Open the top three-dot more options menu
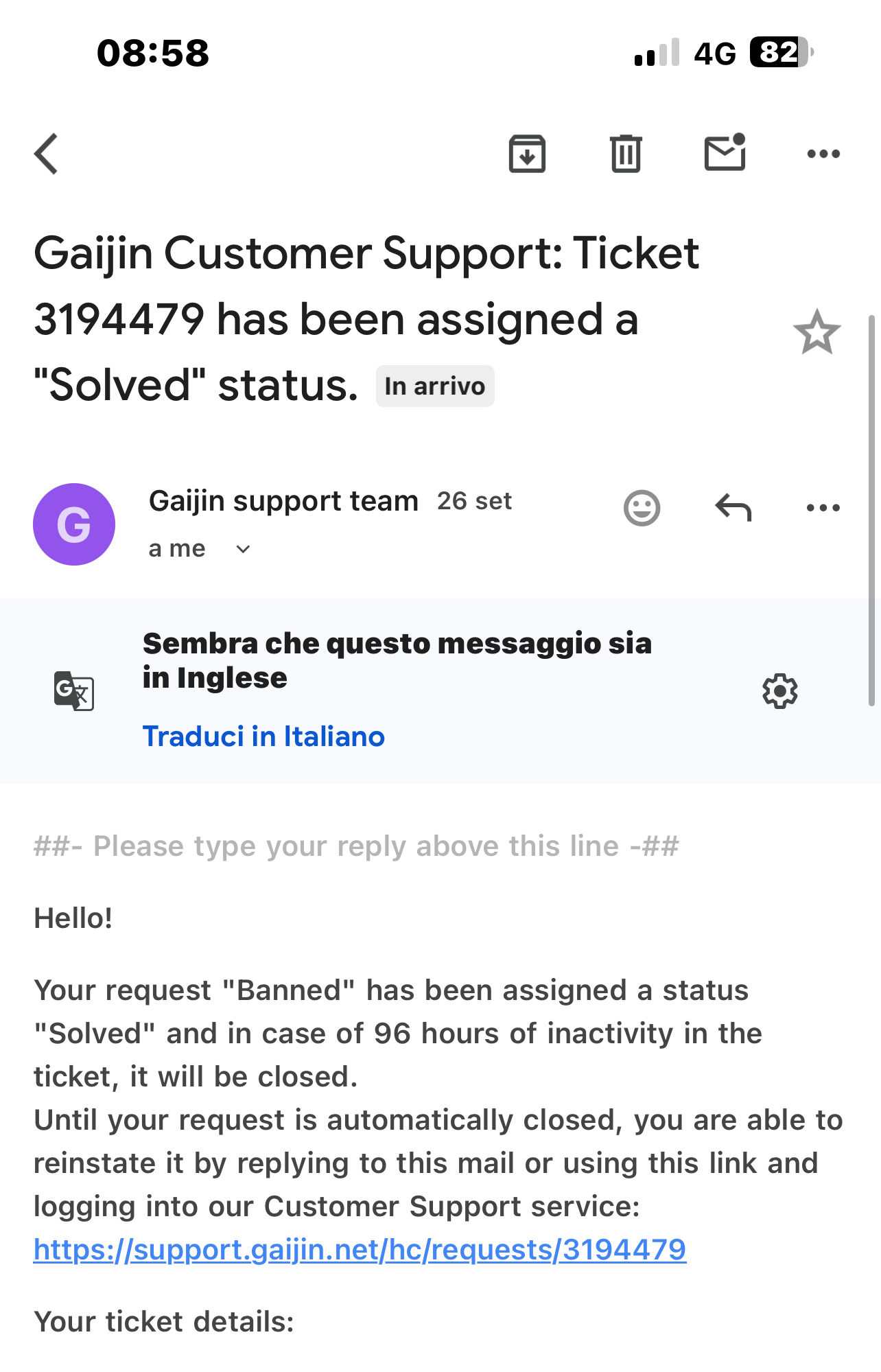This screenshot has height=1372, width=881. pyautogui.click(x=823, y=154)
